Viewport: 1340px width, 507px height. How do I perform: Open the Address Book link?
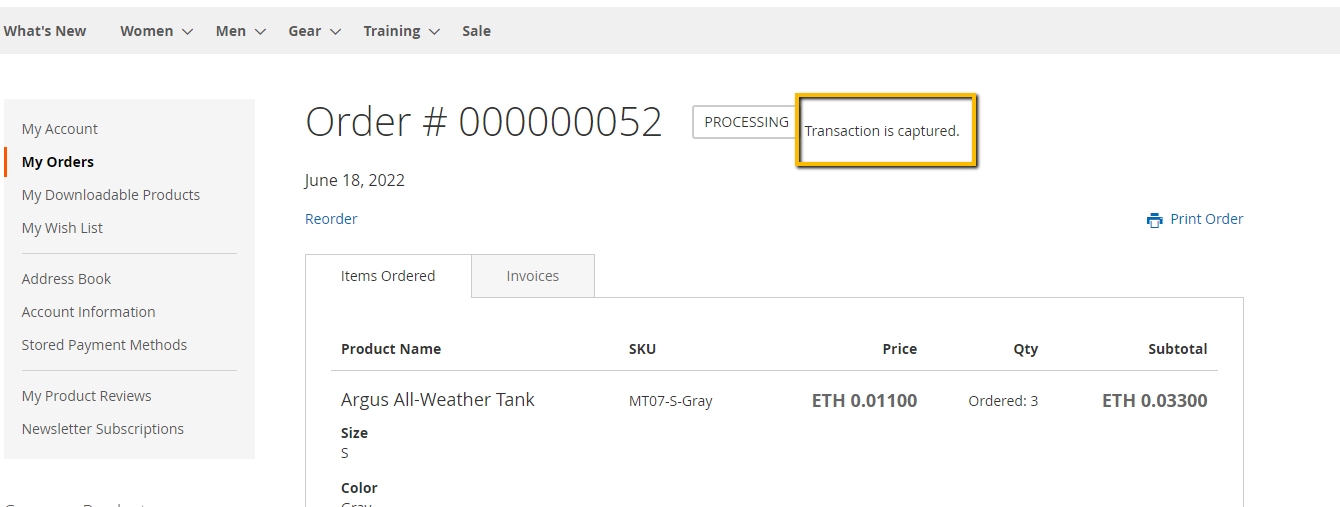[66, 279]
